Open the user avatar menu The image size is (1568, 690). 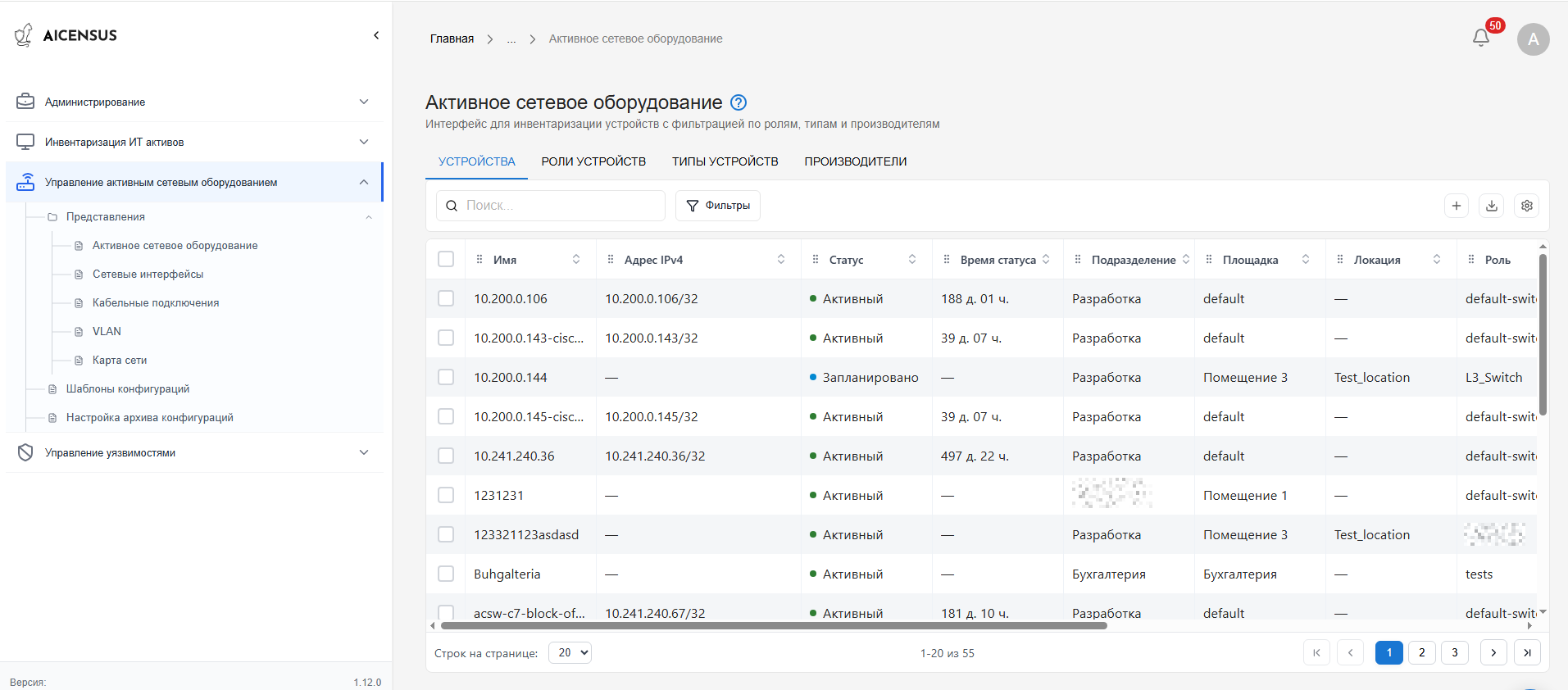point(1533,39)
